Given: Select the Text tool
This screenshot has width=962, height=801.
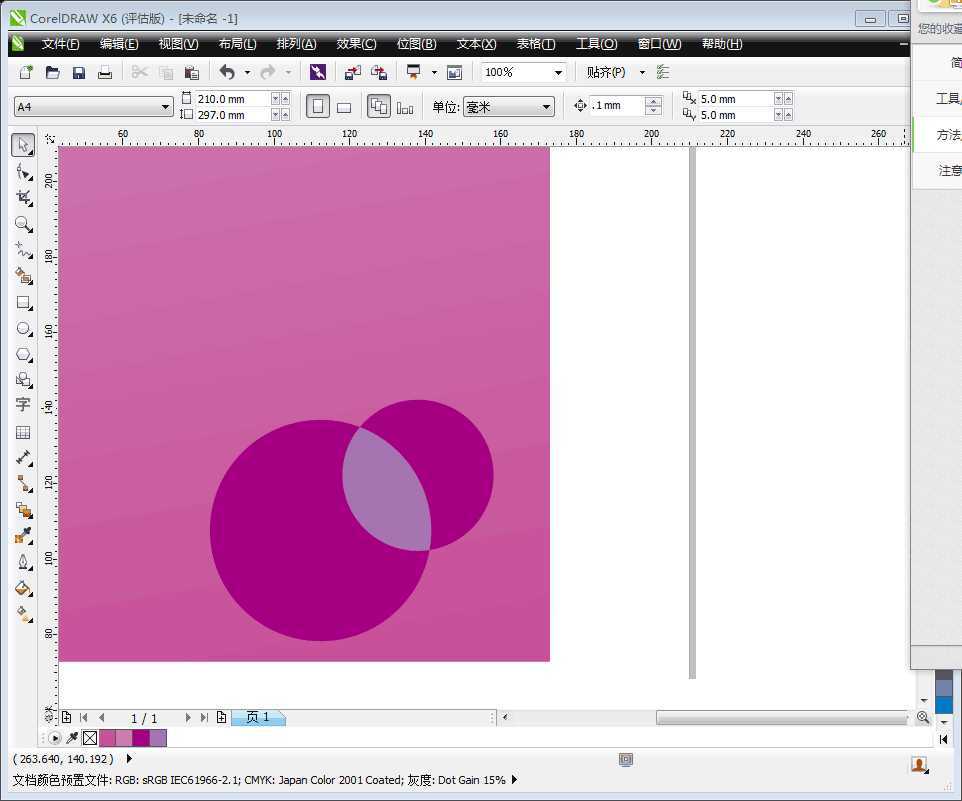Looking at the screenshot, I should click(x=24, y=405).
